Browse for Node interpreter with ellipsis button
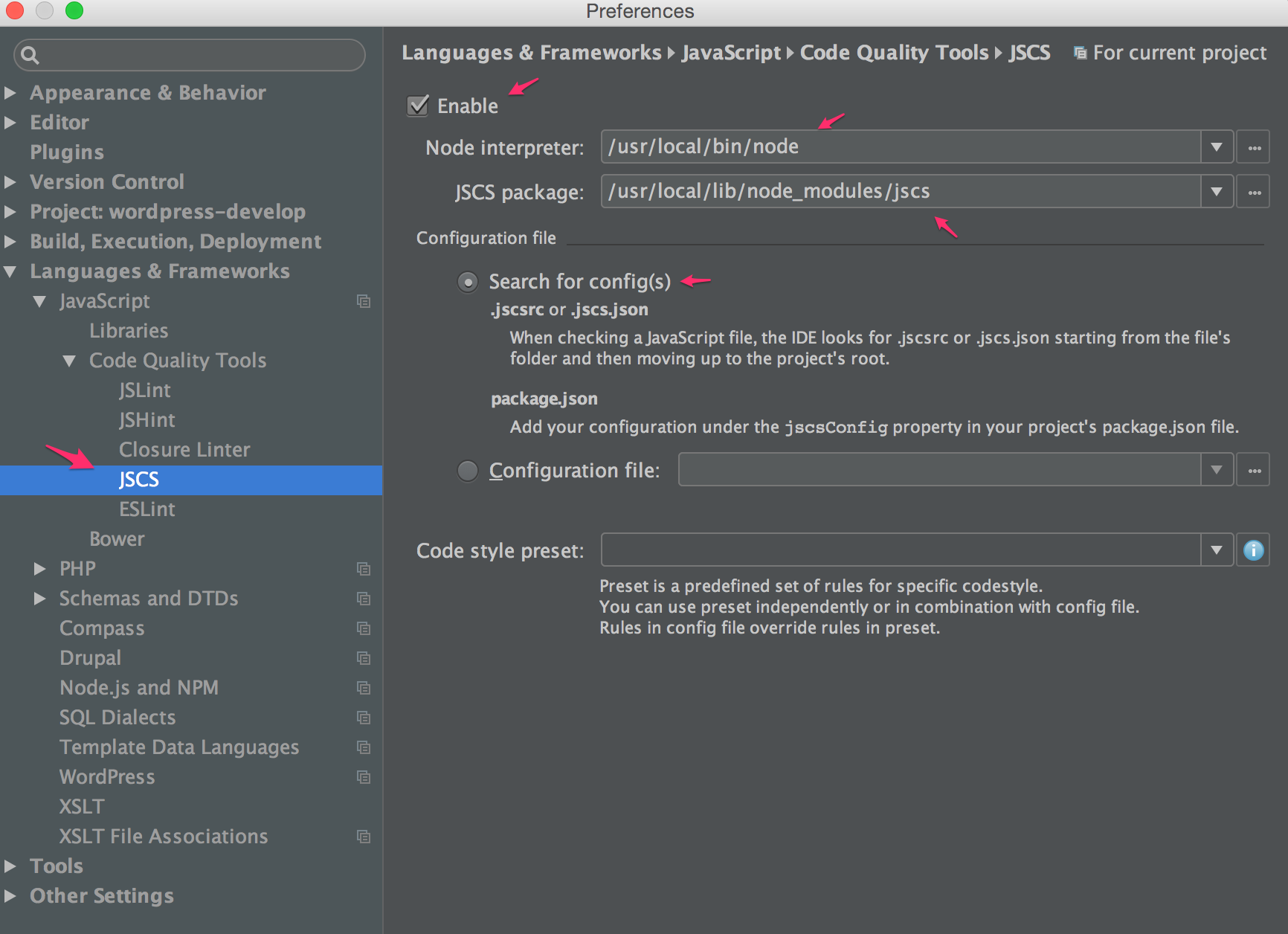This screenshot has height=934, width=1288. click(x=1253, y=147)
